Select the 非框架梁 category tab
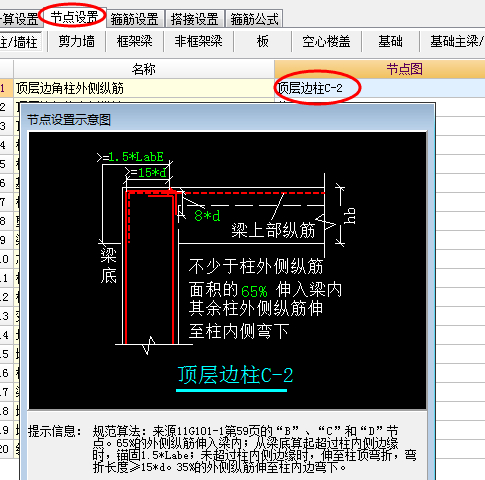Screen dimensions: 485x480 [x=198, y=42]
